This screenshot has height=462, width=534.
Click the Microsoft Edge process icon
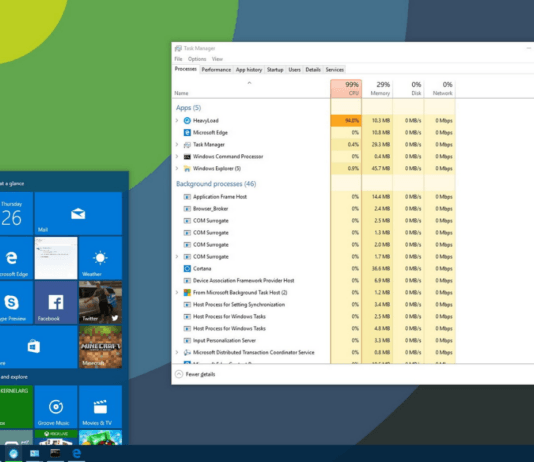coord(187,132)
